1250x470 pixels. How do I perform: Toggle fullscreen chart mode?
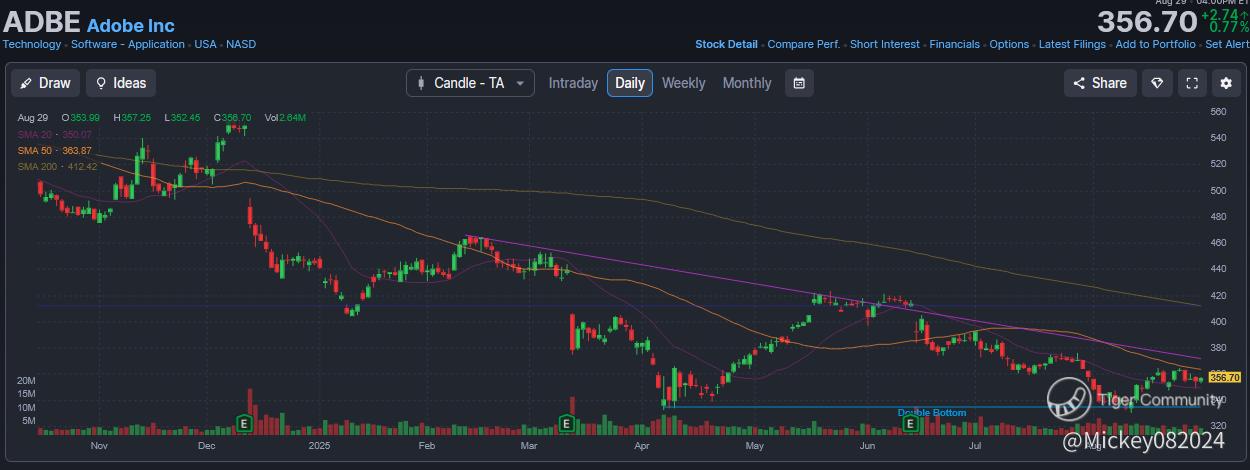[1191, 83]
